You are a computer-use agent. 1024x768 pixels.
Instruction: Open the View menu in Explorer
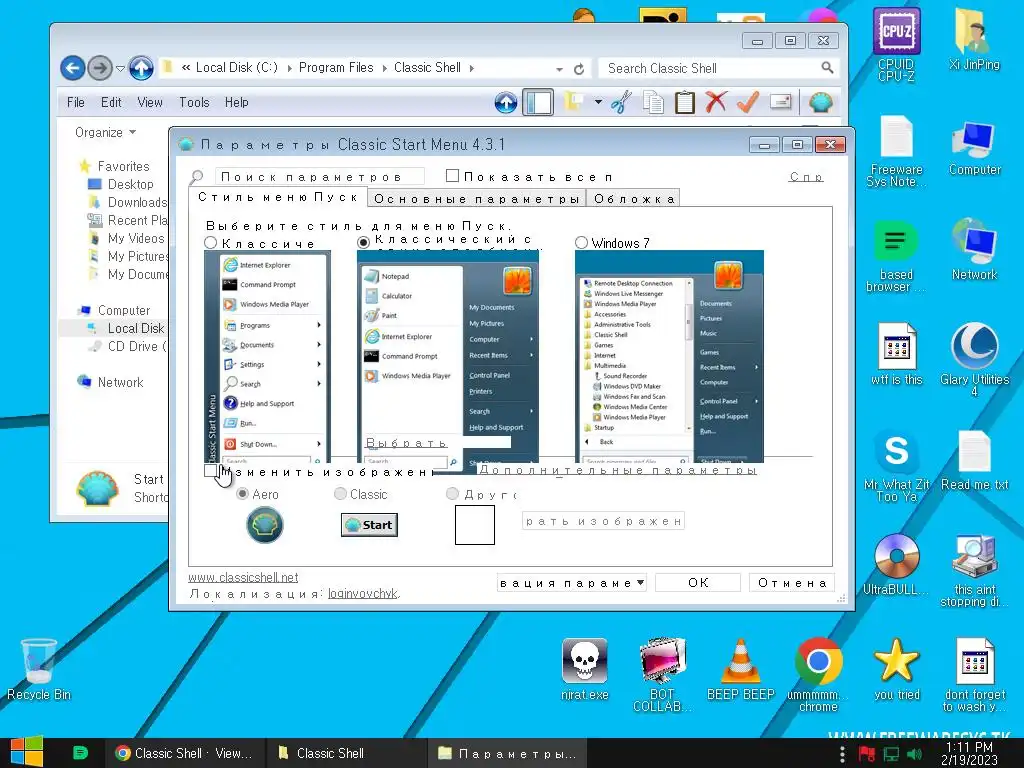pos(150,103)
